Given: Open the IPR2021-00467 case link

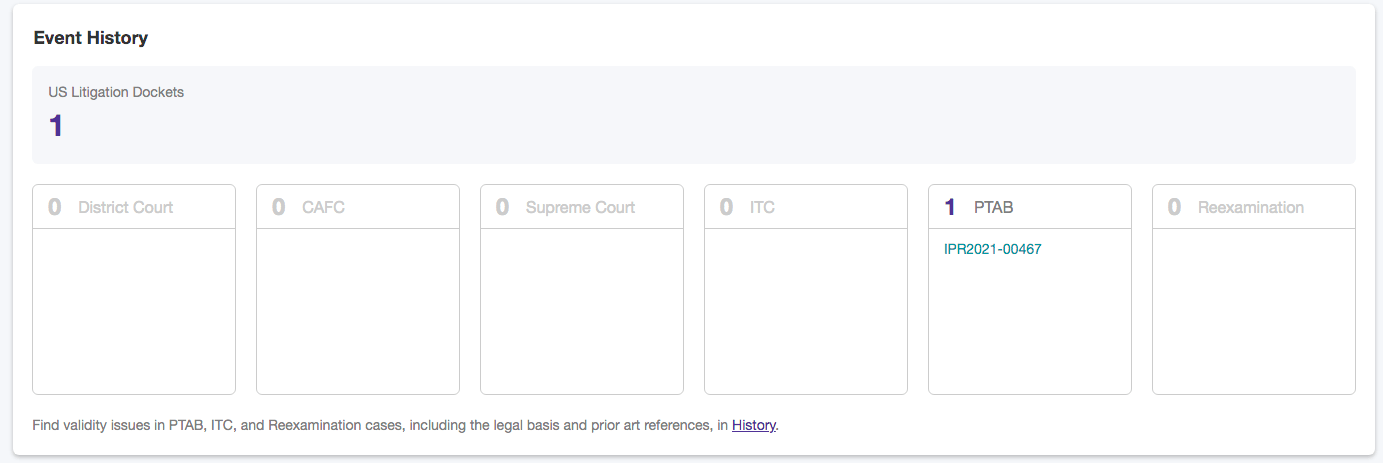Looking at the screenshot, I should (992, 249).
